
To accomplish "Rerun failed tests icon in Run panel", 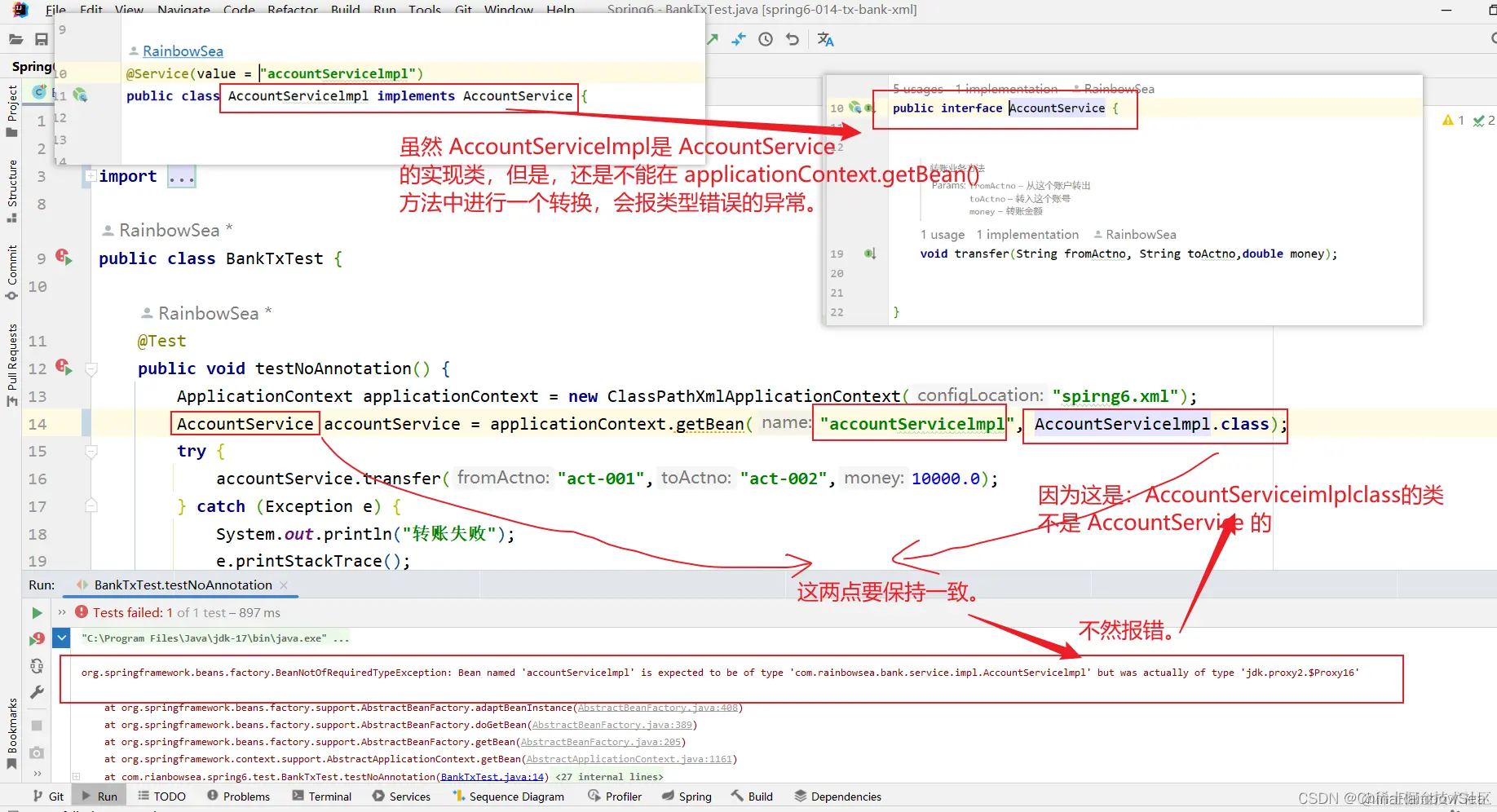I will tap(37, 638).
